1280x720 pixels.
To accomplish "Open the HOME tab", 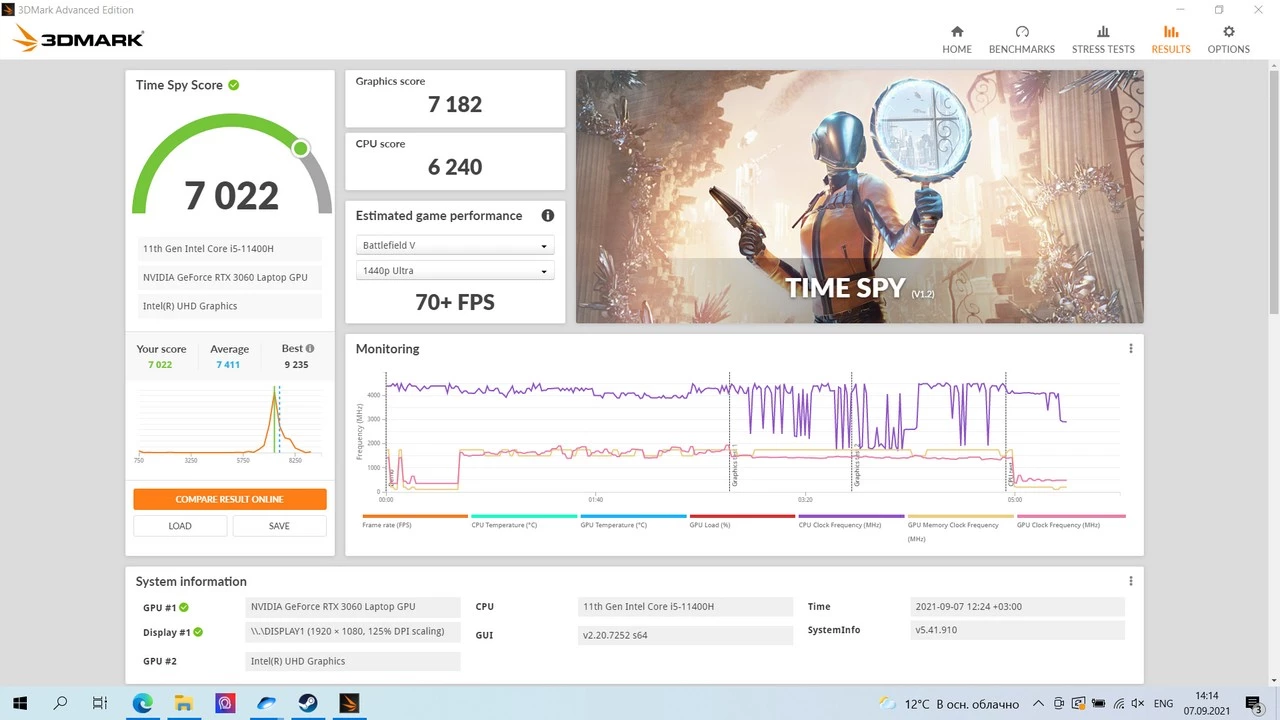I will tap(956, 40).
